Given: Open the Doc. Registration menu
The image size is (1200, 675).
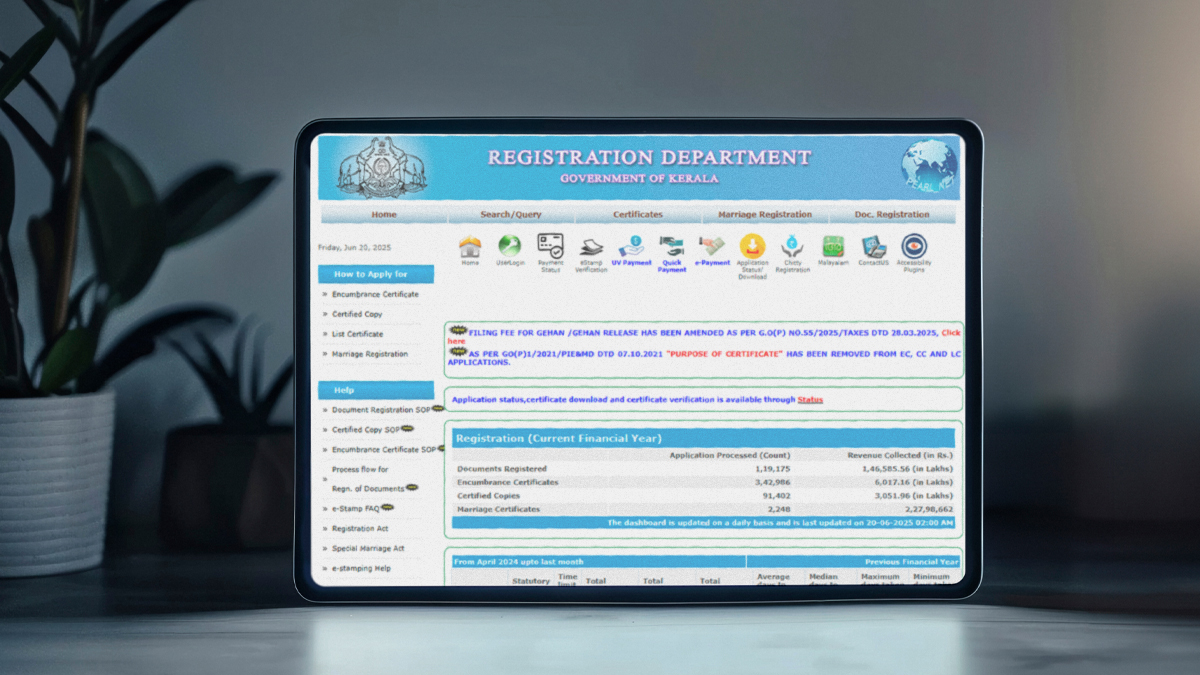Looking at the screenshot, I should (x=892, y=214).
